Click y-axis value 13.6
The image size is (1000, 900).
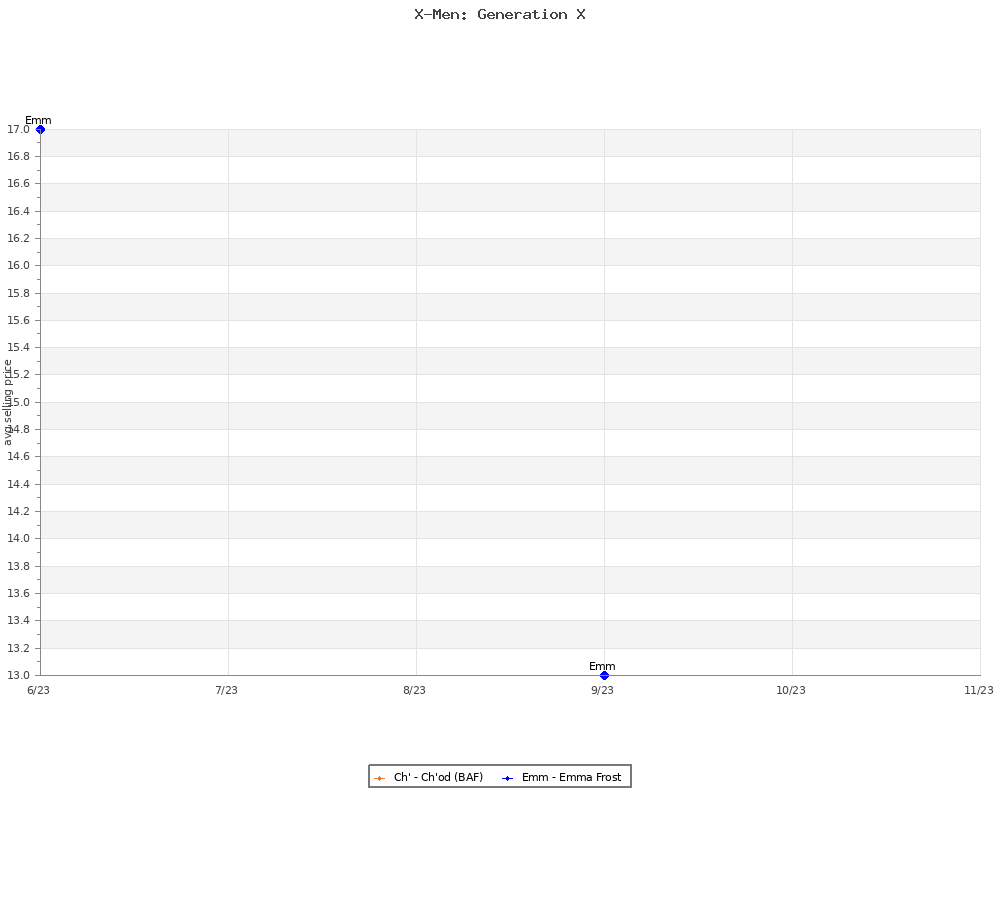(x=18, y=593)
